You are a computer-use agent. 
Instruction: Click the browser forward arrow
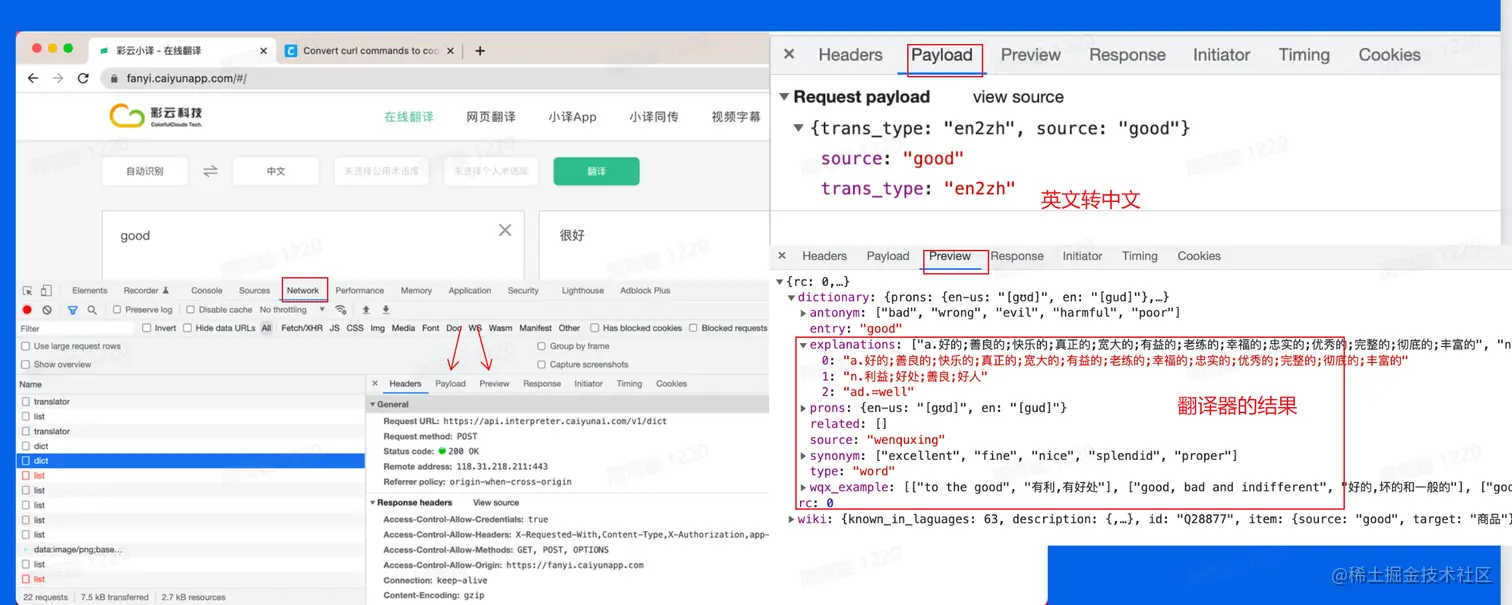(x=58, y=78)
